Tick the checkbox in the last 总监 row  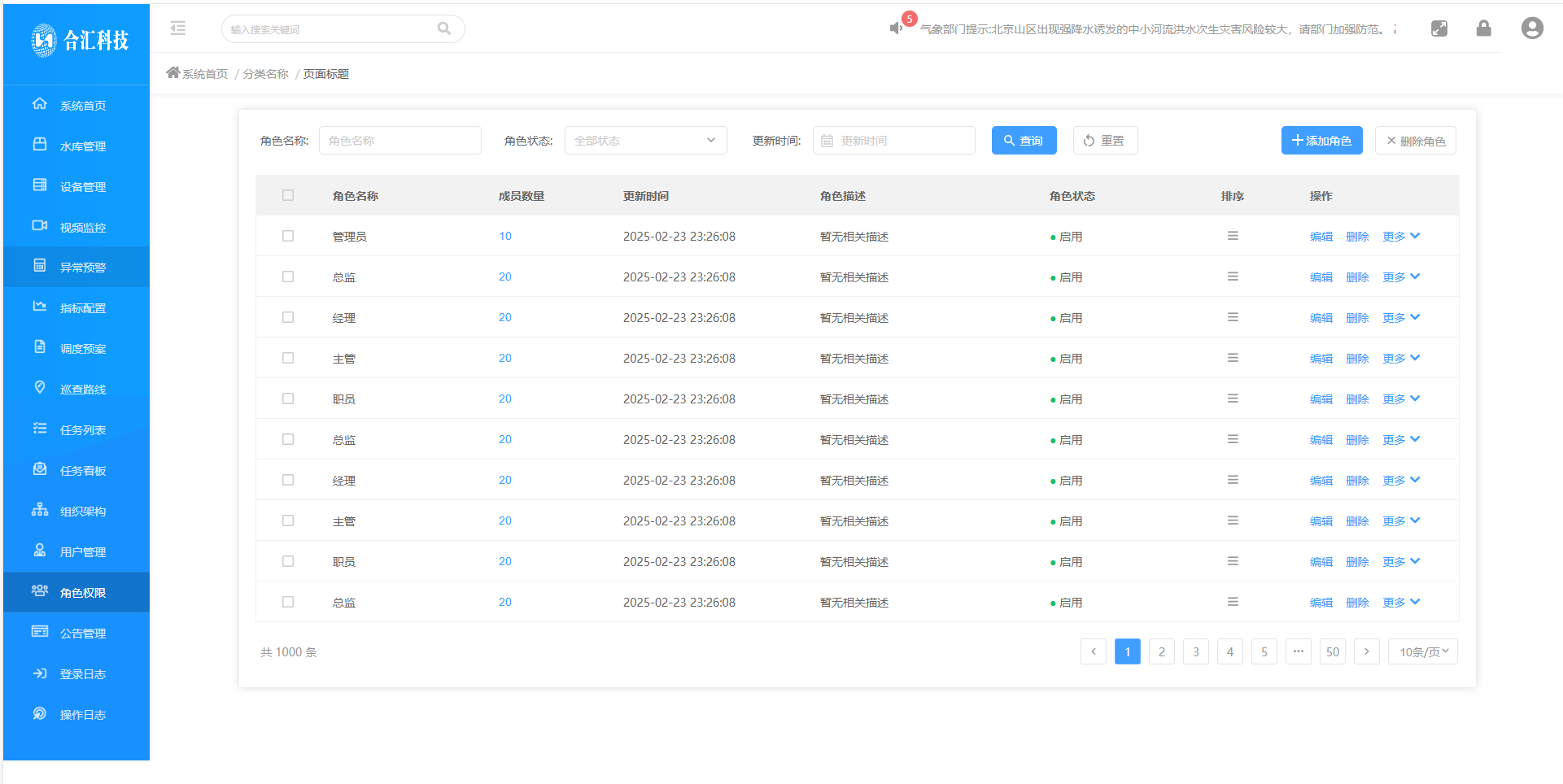click(x=288, y=602)
